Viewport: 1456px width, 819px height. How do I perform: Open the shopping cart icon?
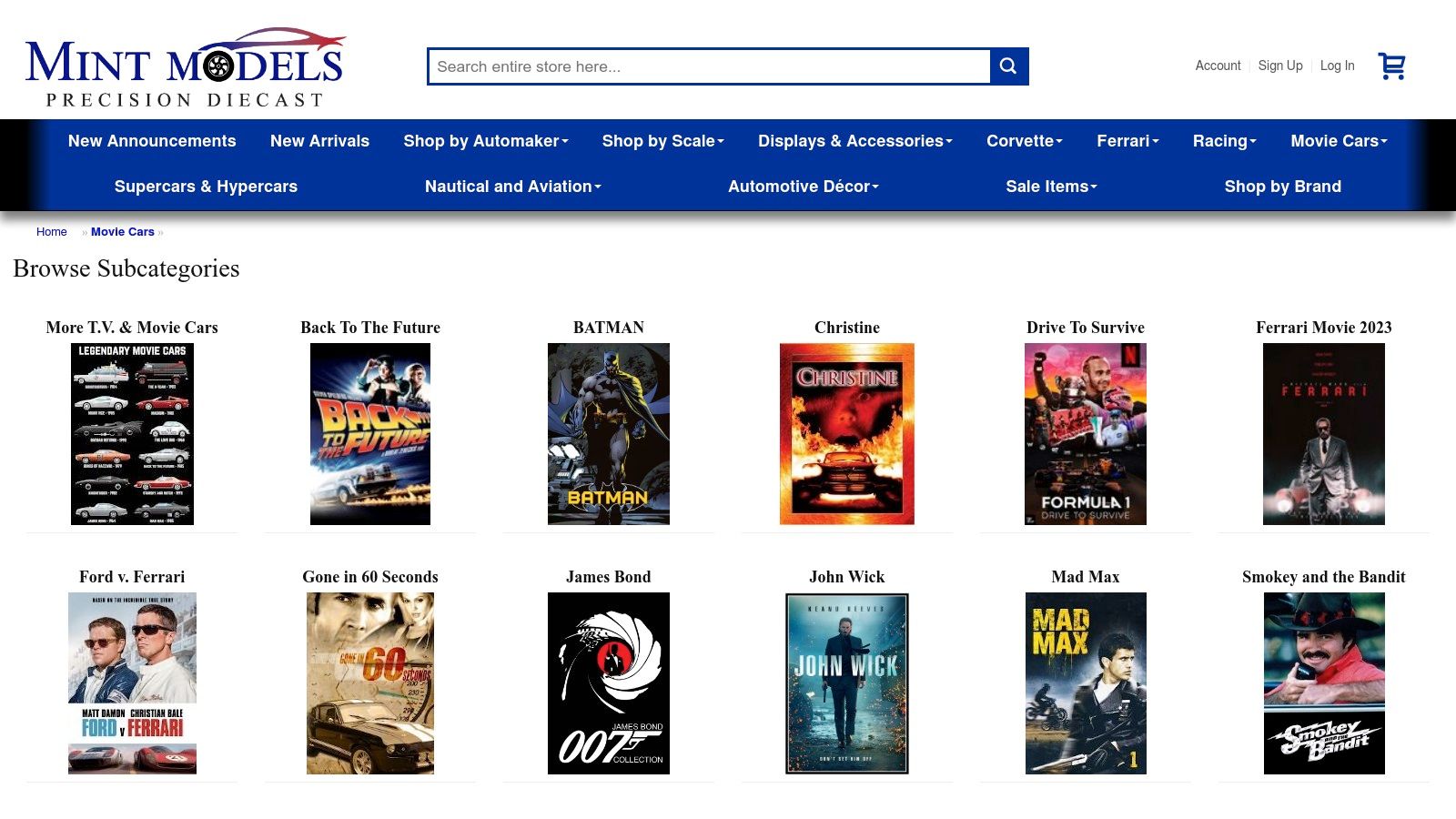click(1392, 66)
